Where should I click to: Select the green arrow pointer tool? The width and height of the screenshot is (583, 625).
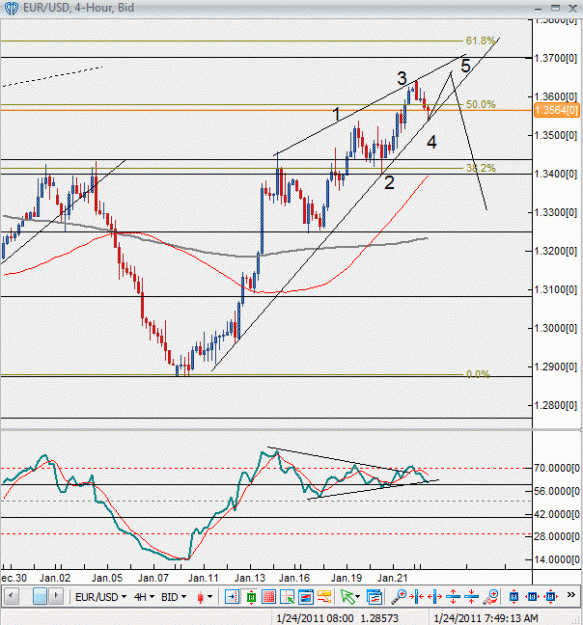coord(347,597)
